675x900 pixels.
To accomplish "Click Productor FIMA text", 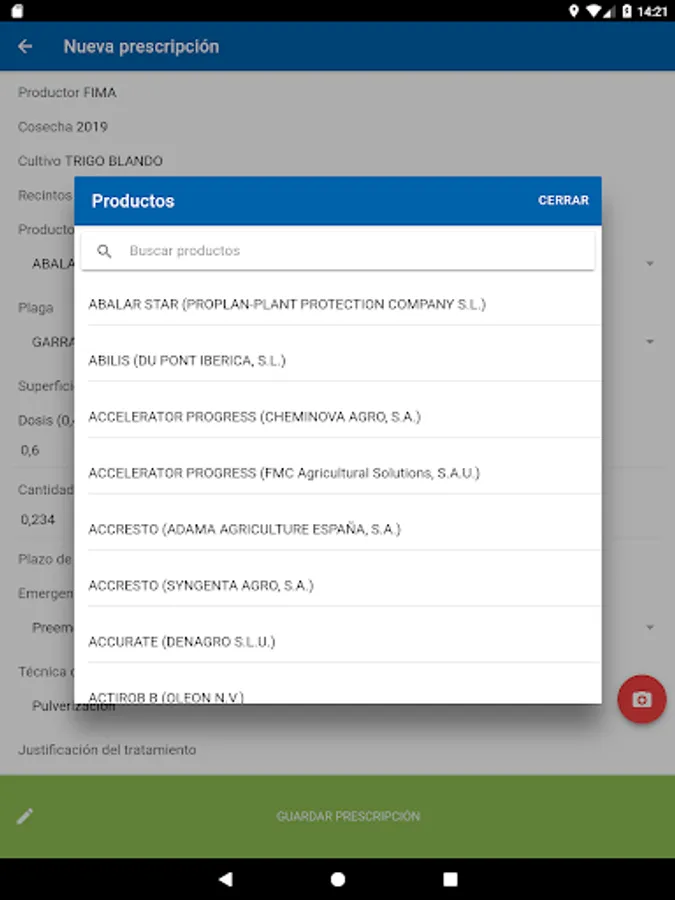I will 67,92.
